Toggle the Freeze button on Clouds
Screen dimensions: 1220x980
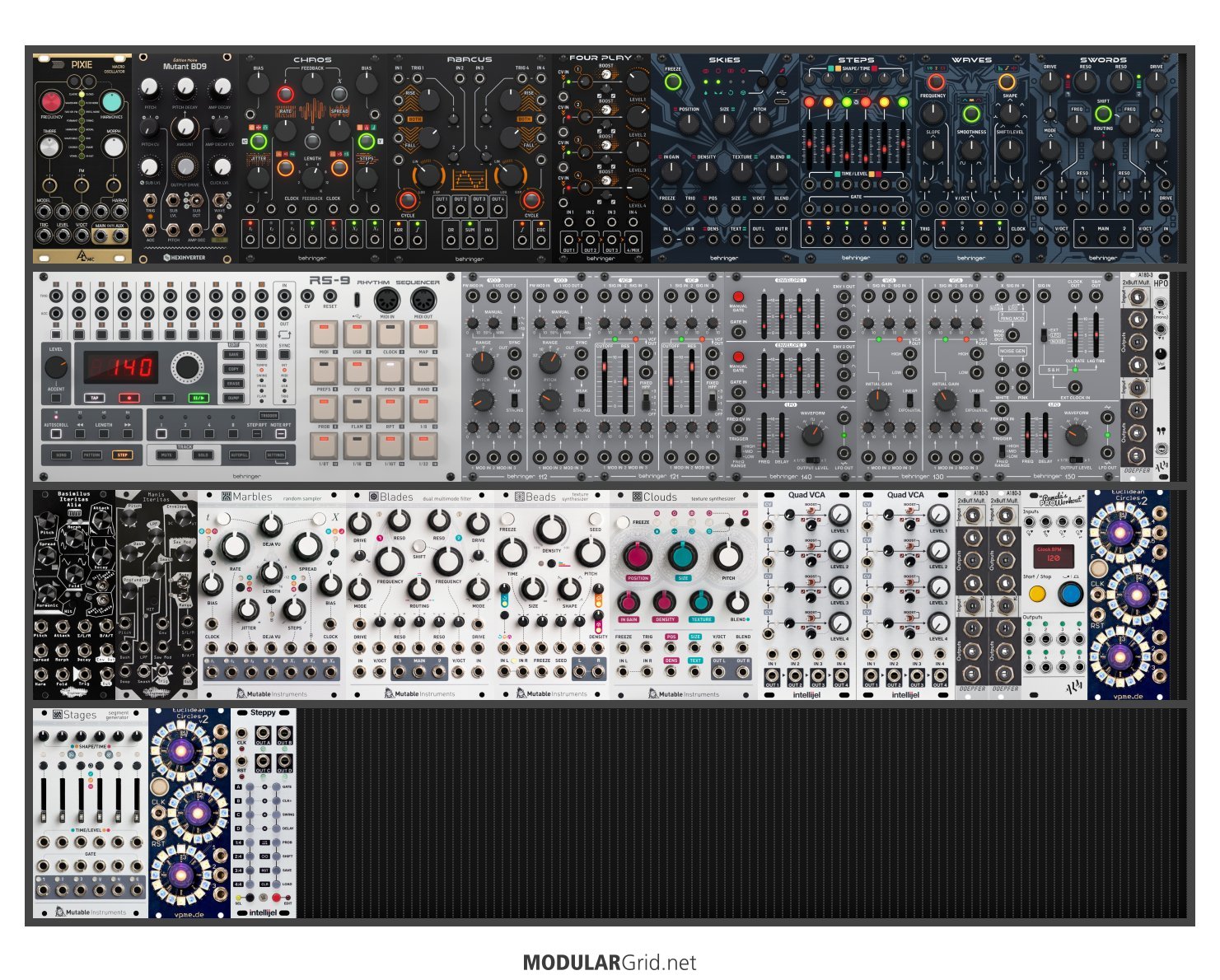tap(623, 522)
